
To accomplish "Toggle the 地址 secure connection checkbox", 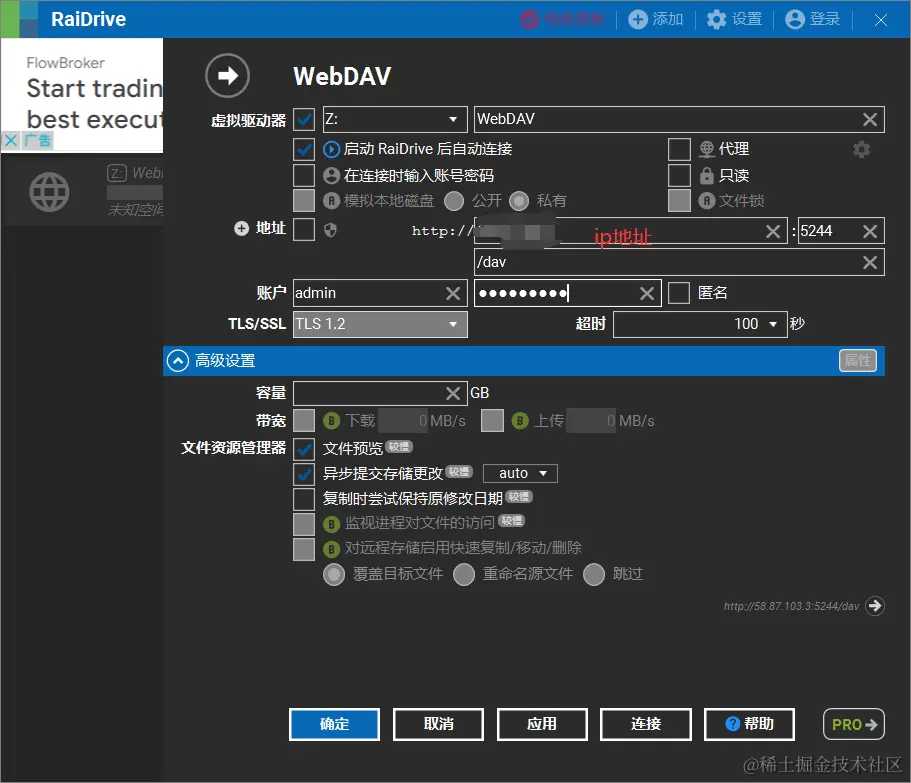I will tap(304, 229).
